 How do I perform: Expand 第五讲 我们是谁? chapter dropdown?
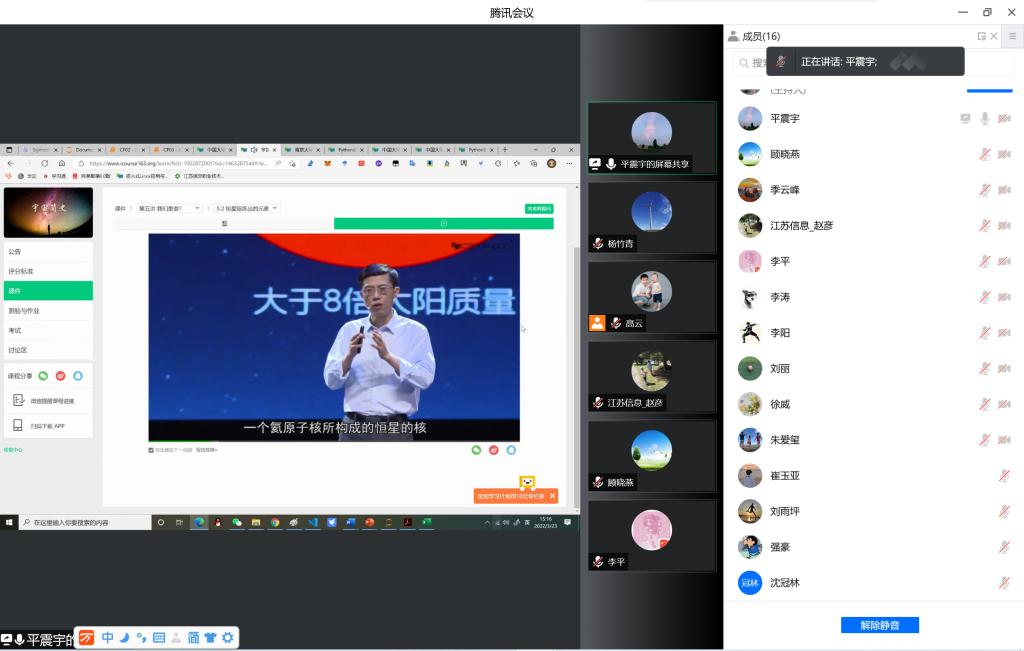(169, 208)
